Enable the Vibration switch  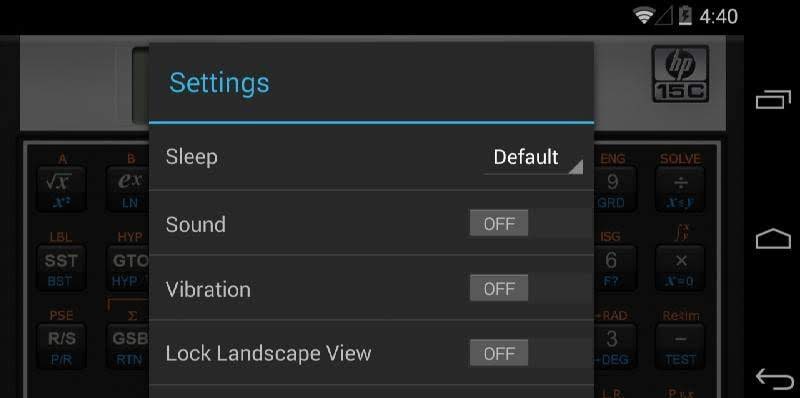(x=531, y=289)
